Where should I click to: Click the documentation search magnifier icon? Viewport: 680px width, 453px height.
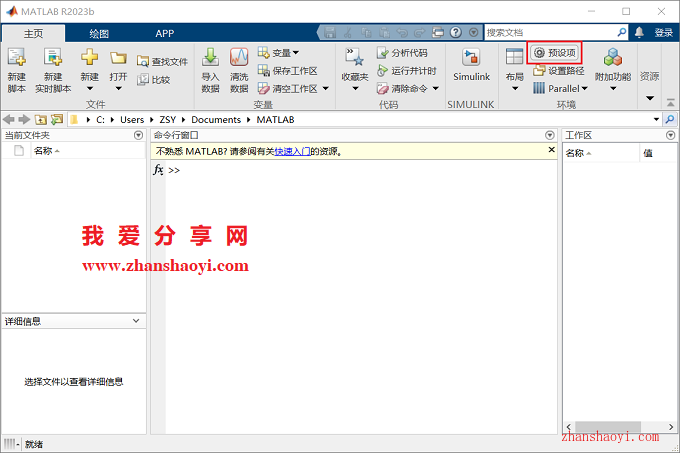coord(621,33)
